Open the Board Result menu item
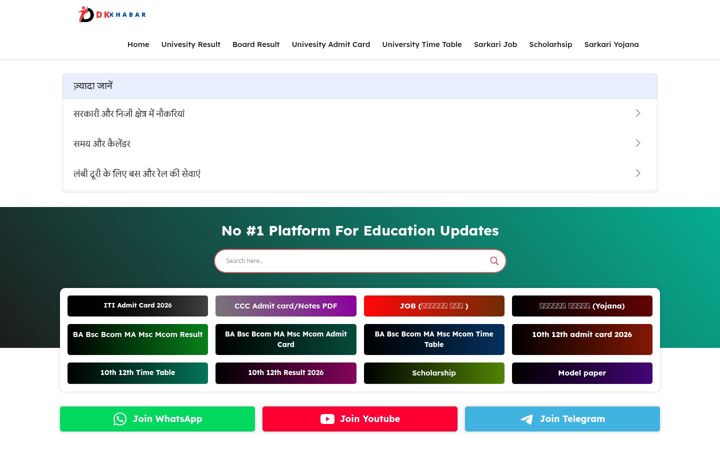The width and height of the screenshot is (720, 450). pyautogui.click(x=256, y=45)
